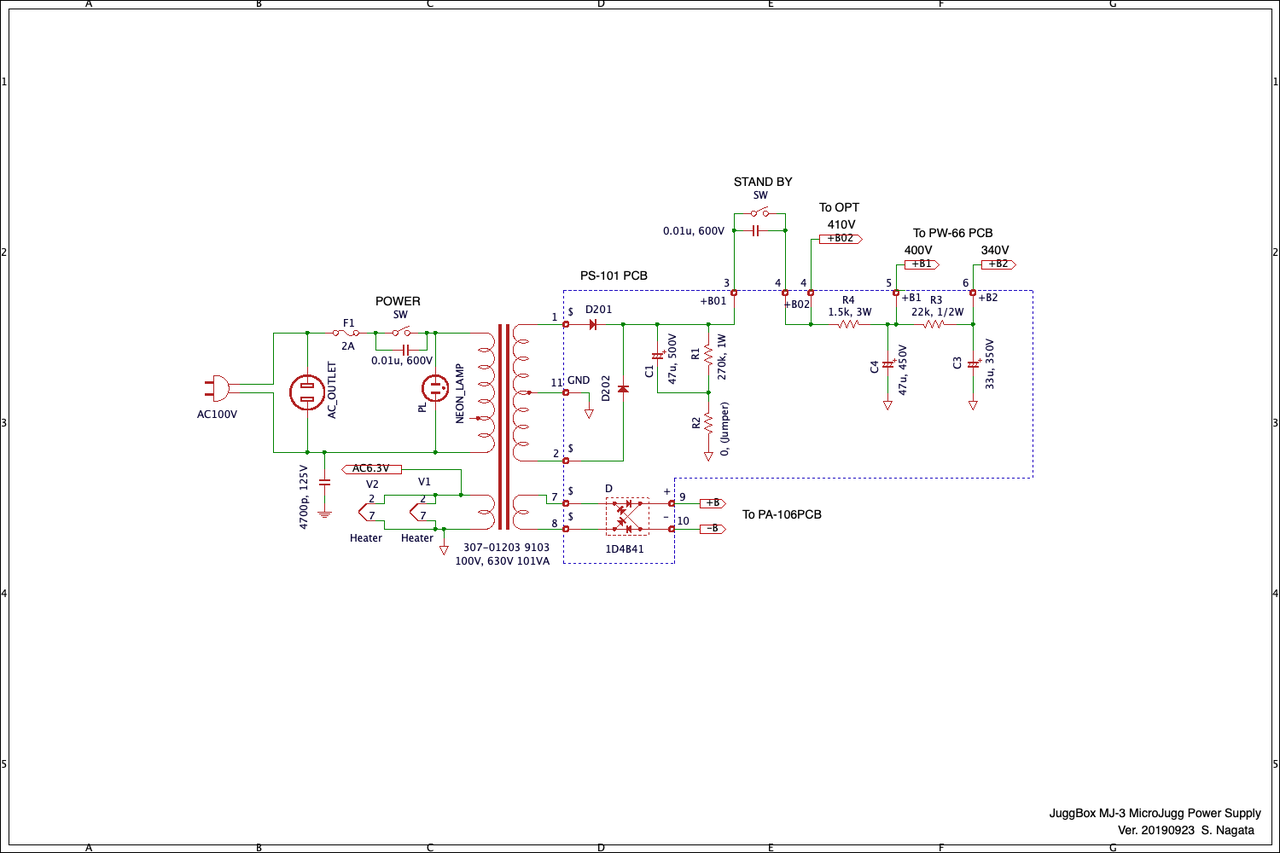1280x853 pixels.
Task: Click the +B2 340V net flag
Action: (x=998, y=264)
